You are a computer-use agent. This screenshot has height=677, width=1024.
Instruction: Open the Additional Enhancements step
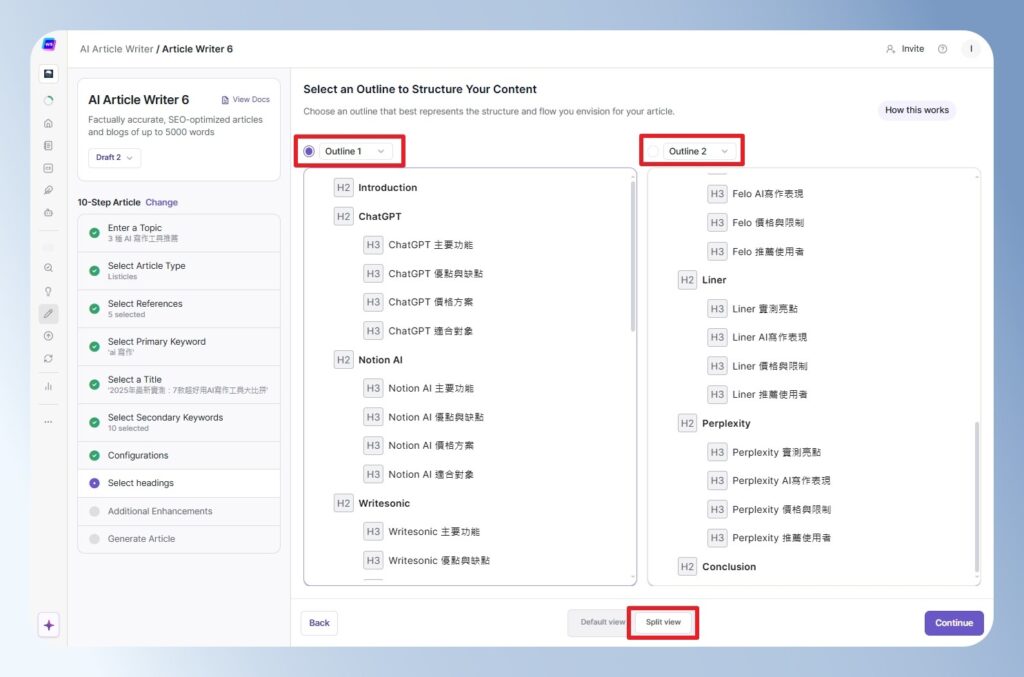[x=179, y=511]
